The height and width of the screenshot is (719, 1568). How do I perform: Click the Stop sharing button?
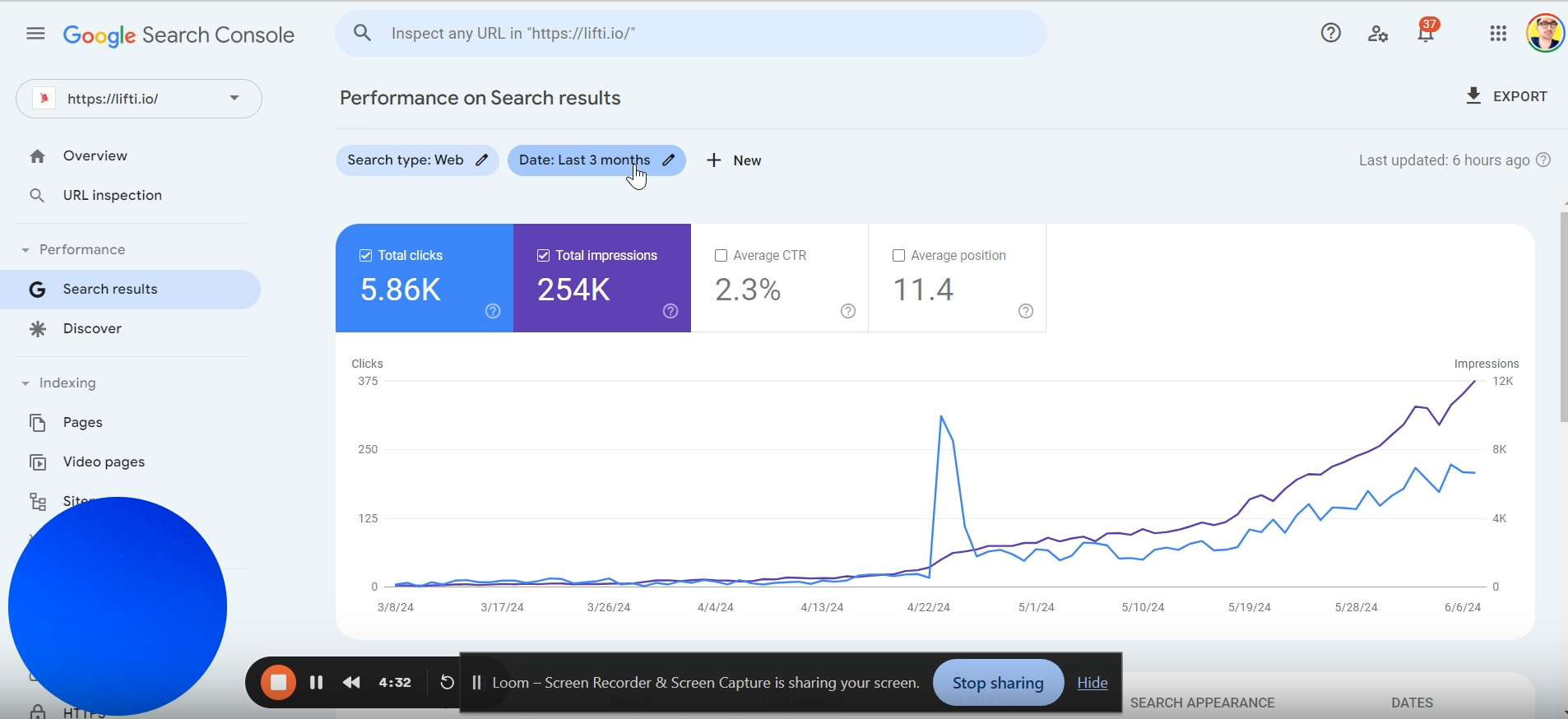(998, 683)
